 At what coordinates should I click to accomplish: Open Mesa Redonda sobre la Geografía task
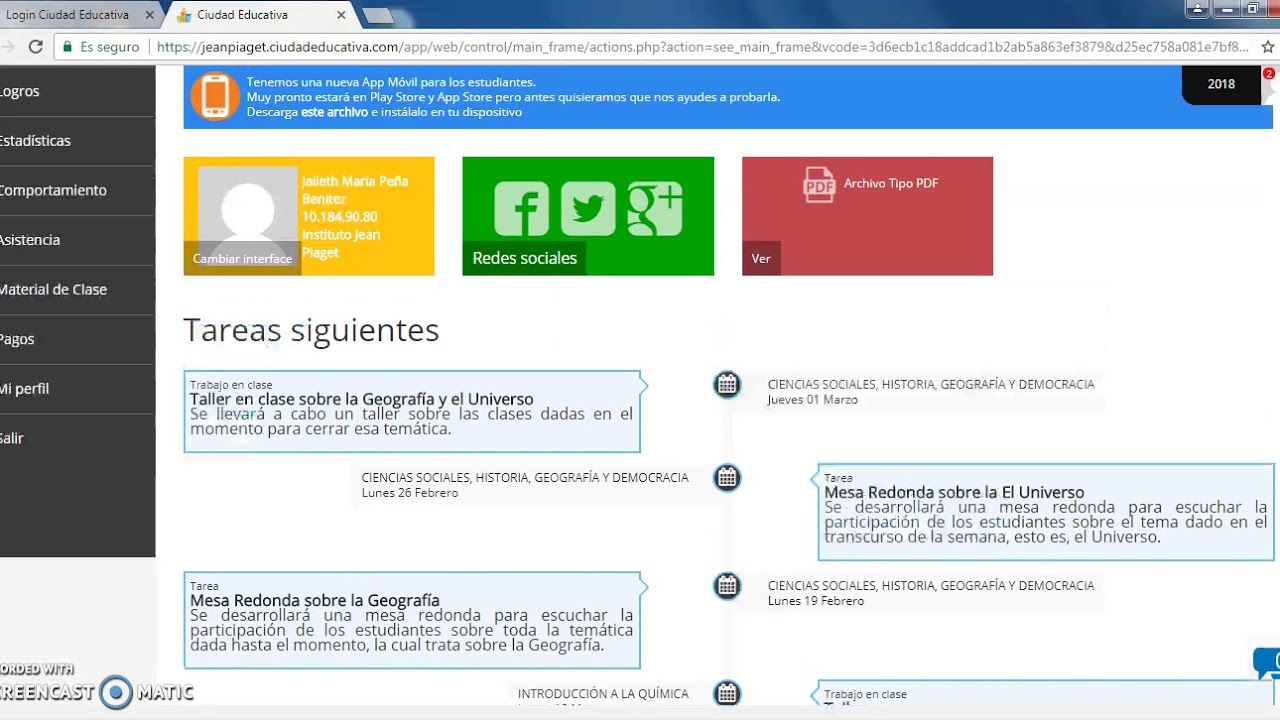point(412,620)
